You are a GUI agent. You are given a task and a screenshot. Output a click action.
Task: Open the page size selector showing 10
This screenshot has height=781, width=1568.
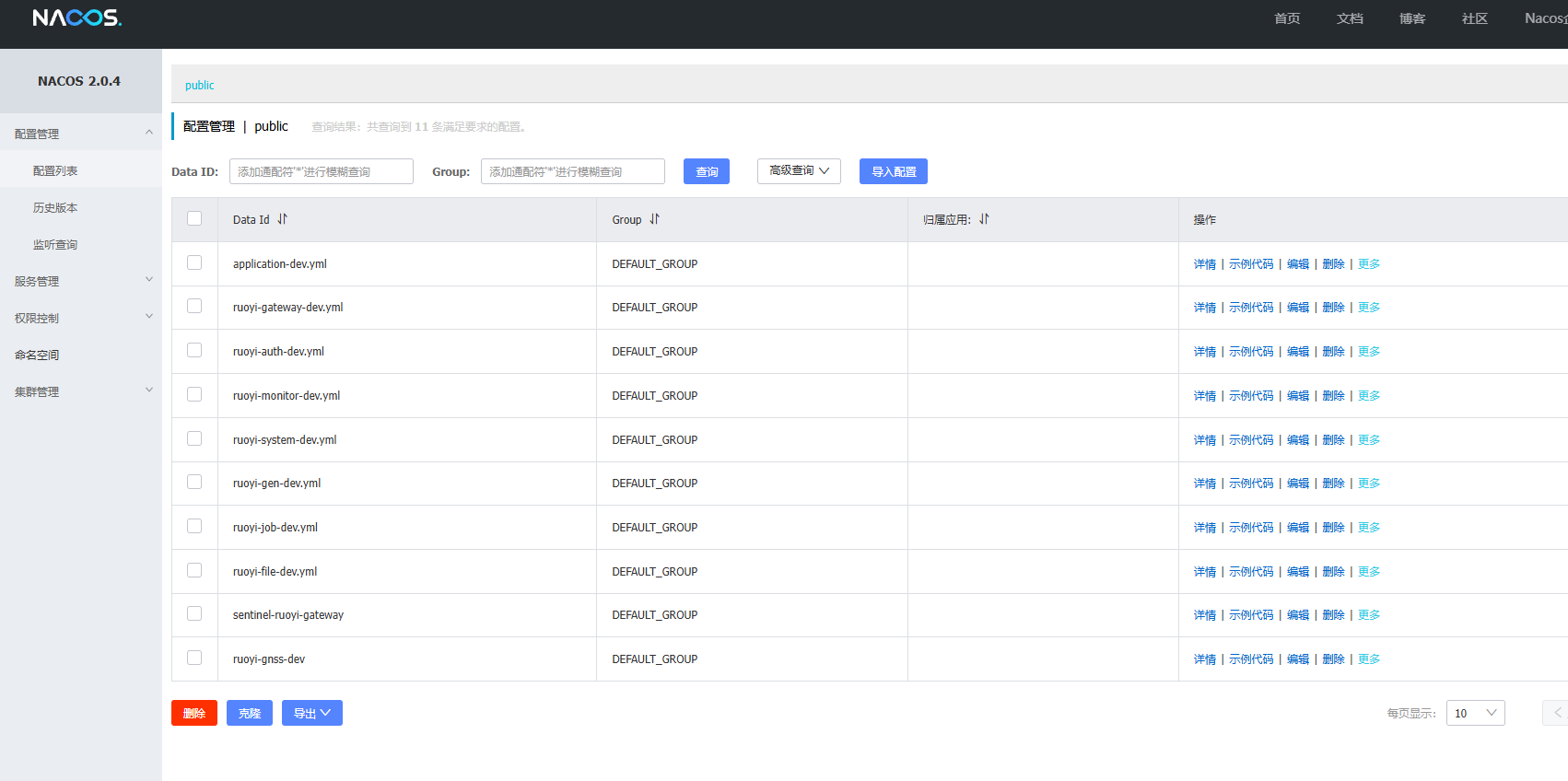pos(1475,713)
